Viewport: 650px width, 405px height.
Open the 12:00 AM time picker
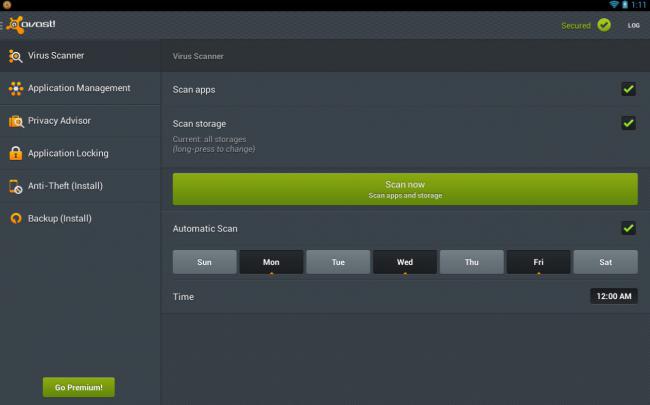614,296
